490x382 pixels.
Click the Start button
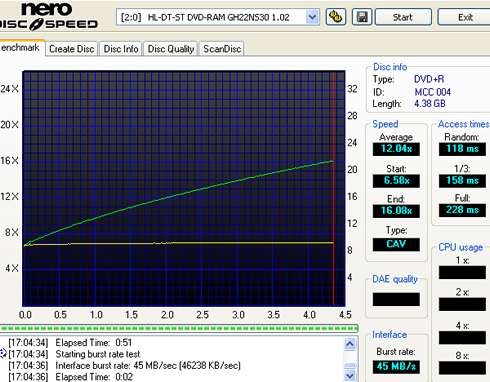[403, 17]
